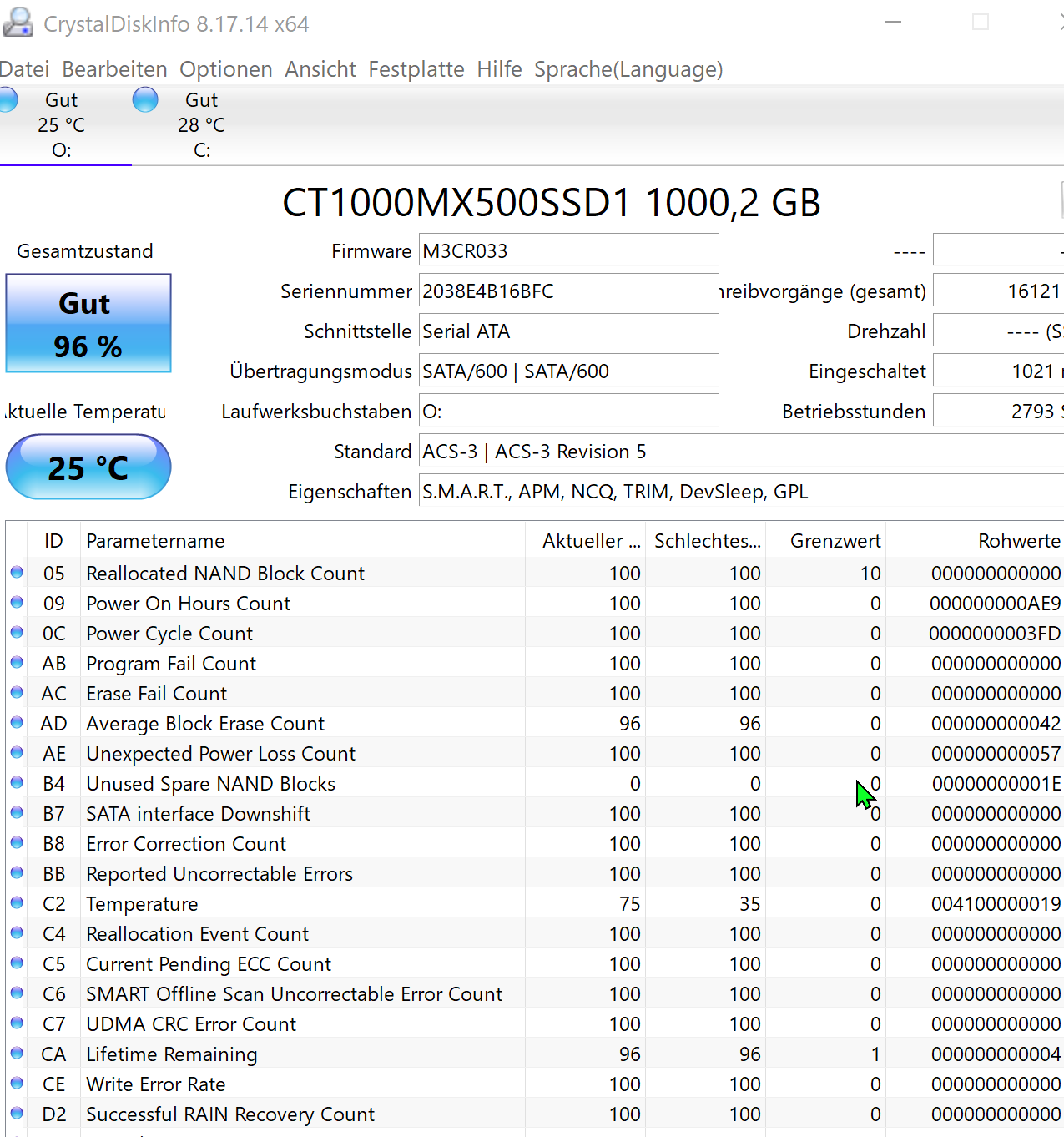
Task: Click the Firmware field M3CR033
Action: pyautogui.click(x=568, y=250)
